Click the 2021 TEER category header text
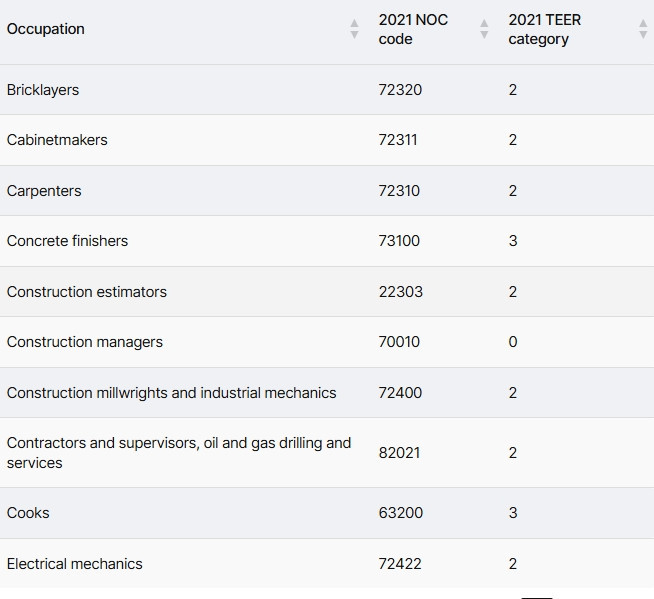 click(x=544, y=29)
